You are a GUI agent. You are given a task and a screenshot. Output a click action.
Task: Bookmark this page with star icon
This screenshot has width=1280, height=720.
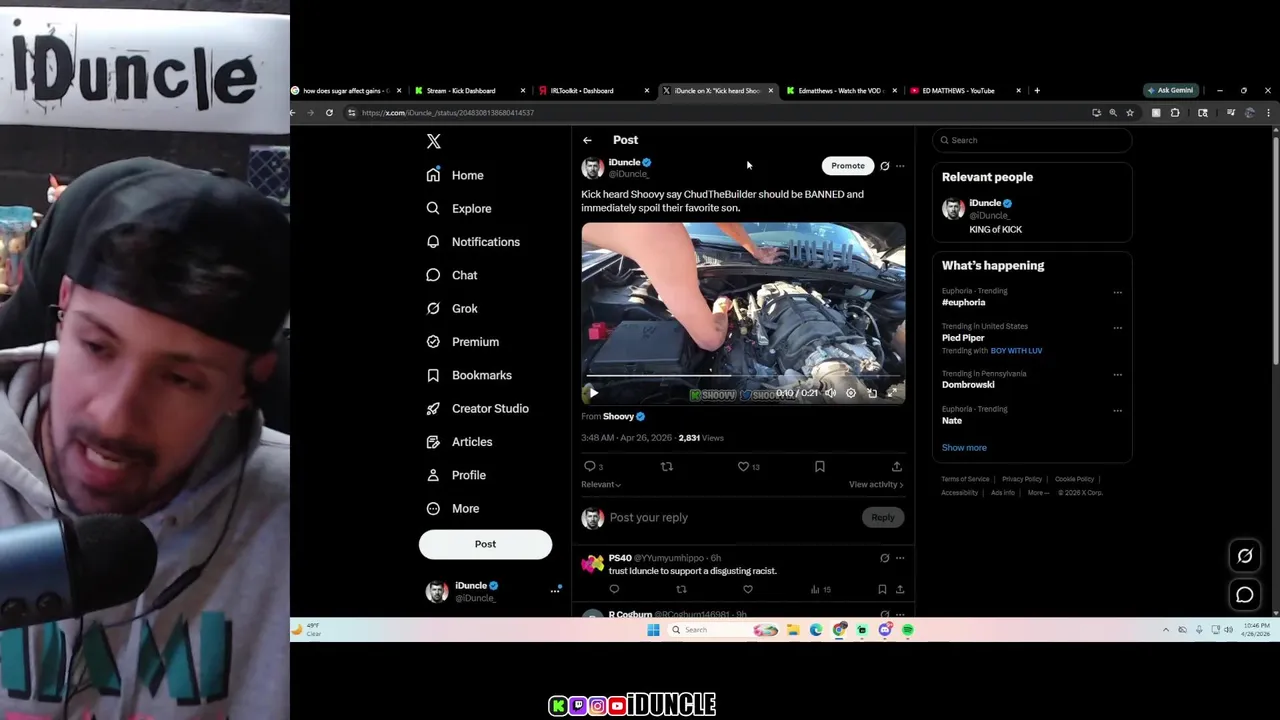click(x=1130, y=113)
